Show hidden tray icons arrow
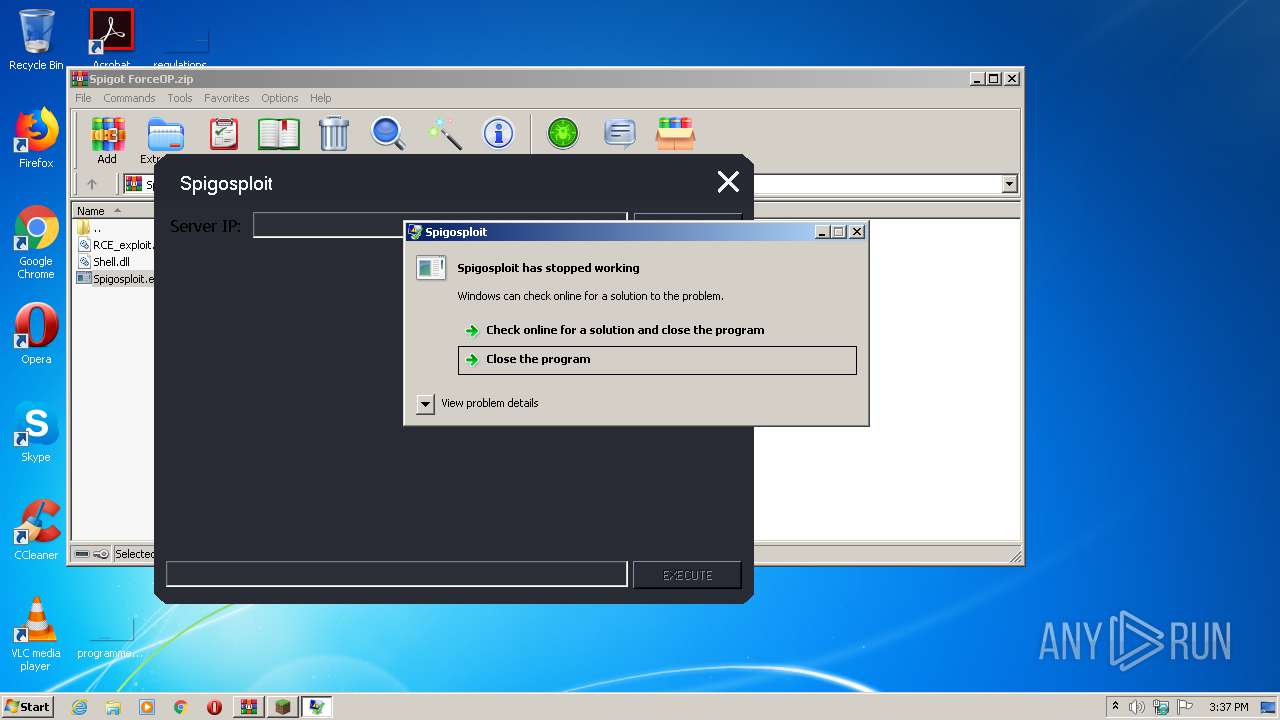The height and width of the screenshot is (720, 1280). (1115, 707)
